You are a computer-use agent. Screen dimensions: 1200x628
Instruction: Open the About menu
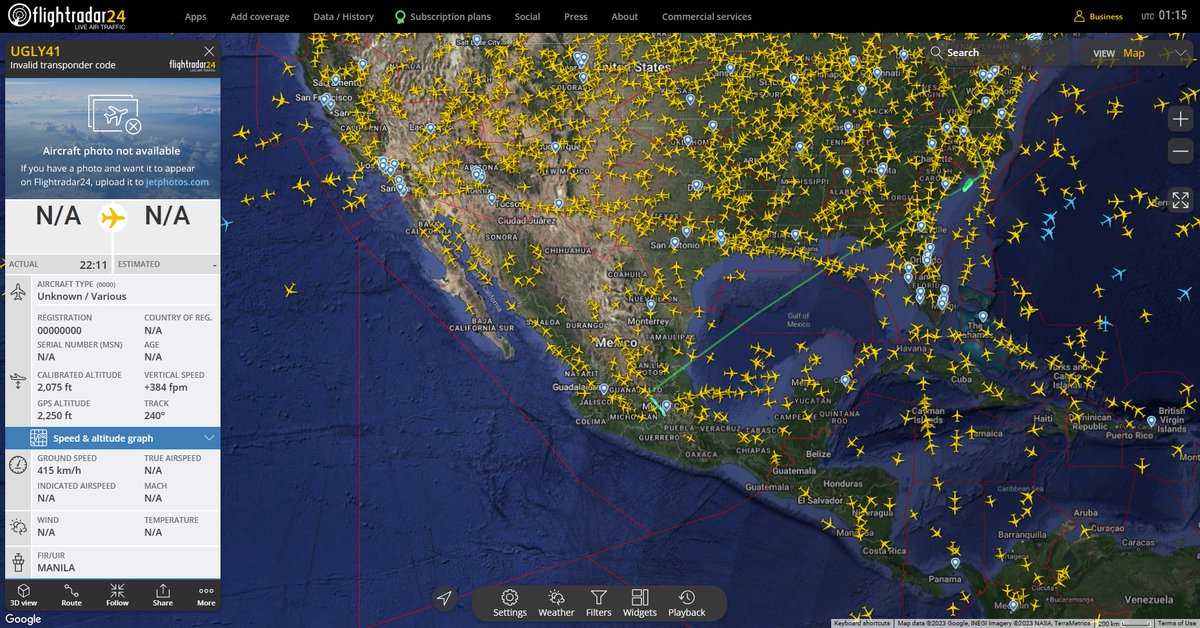625,17
